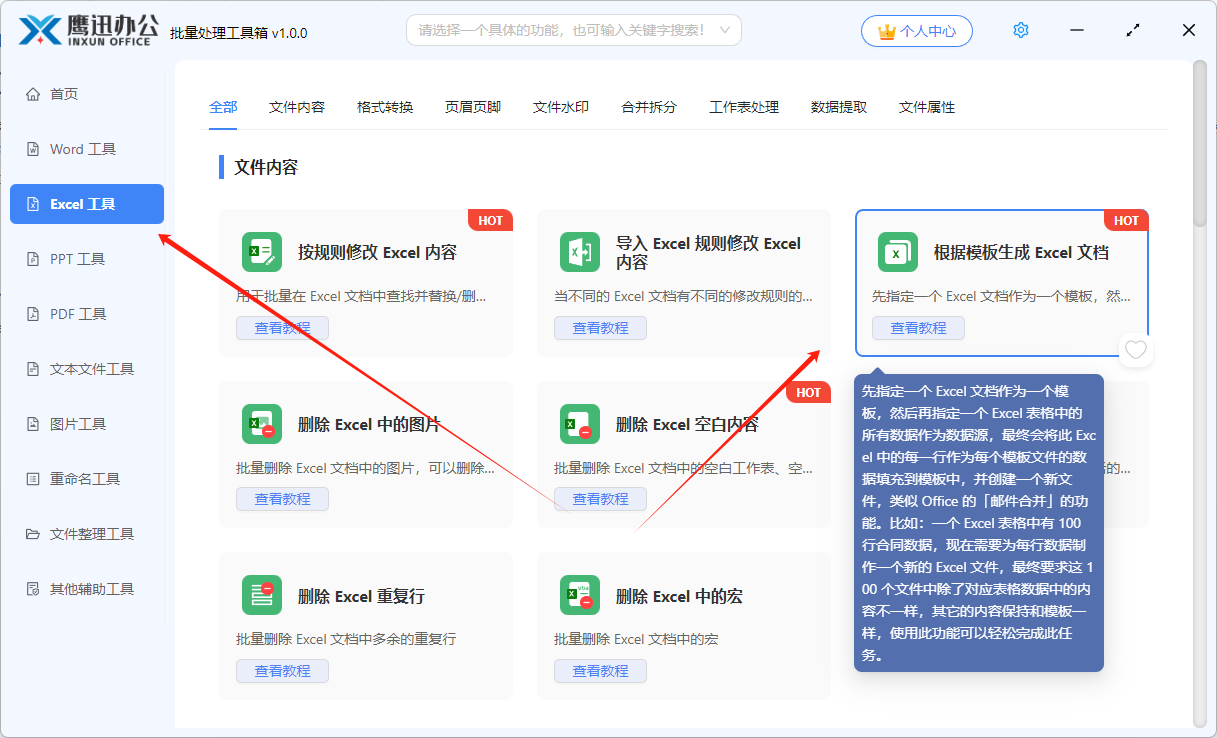Open the 数据提取 tab

pyautogui.click(x=839, y=107)
